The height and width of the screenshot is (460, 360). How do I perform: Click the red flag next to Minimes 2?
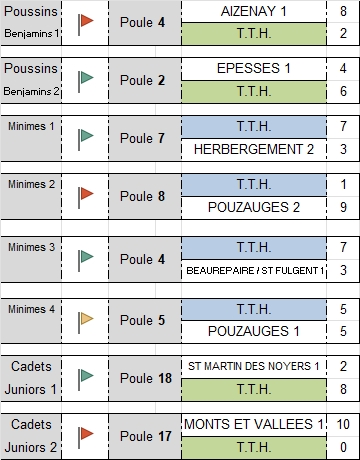tap(86, 198)
